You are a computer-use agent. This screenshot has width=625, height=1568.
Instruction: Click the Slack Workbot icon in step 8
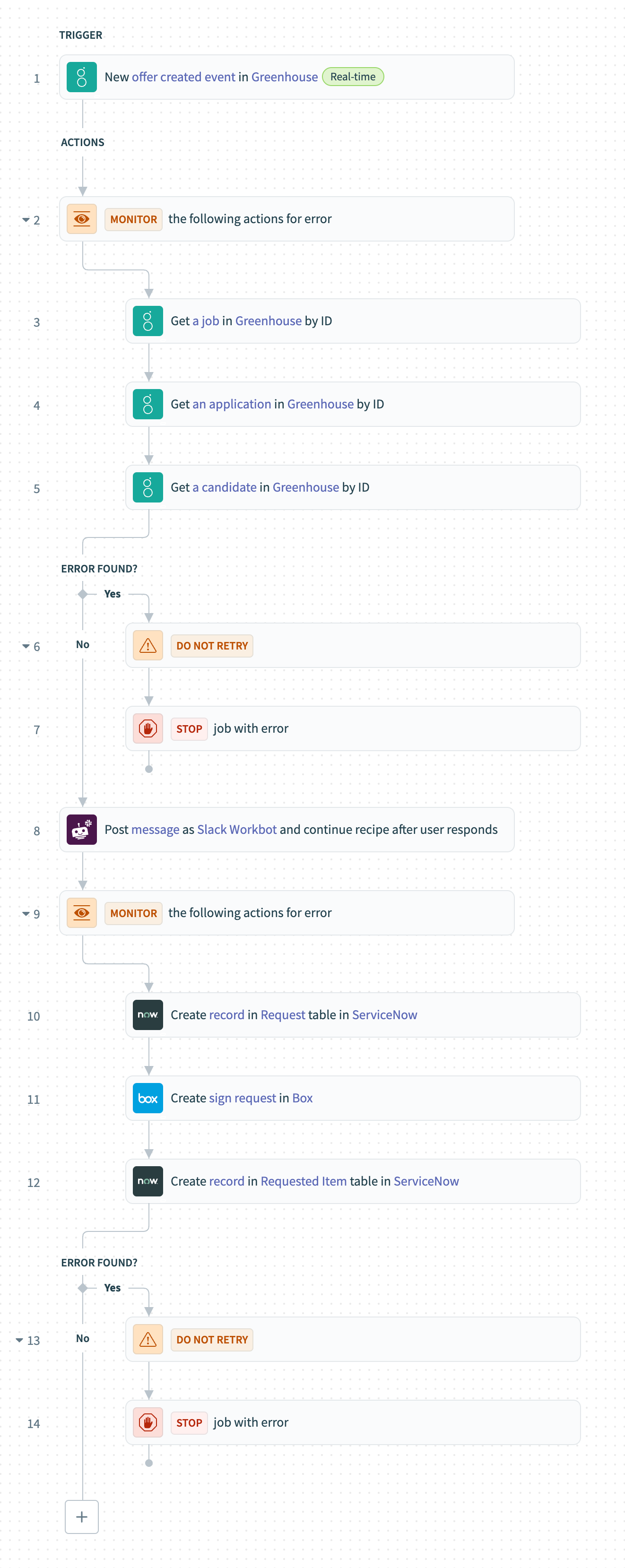[x=81, y=829]
